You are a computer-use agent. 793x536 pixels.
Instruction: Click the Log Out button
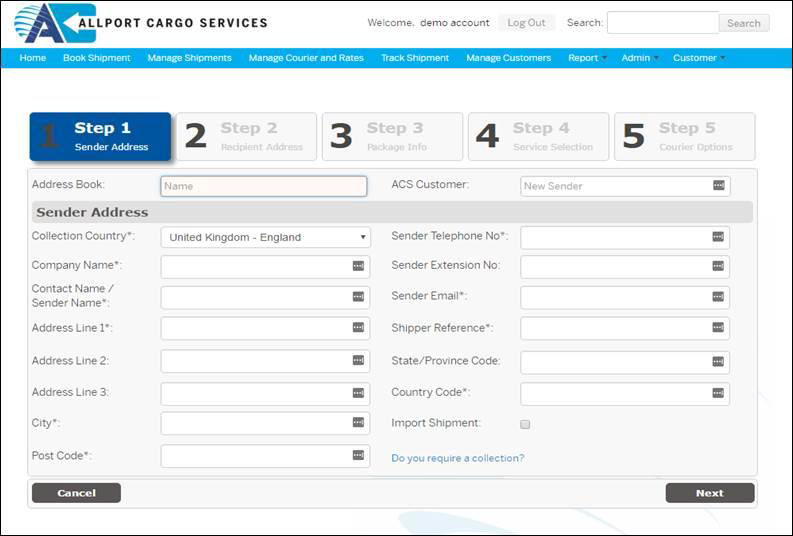(x=526, y=23)
